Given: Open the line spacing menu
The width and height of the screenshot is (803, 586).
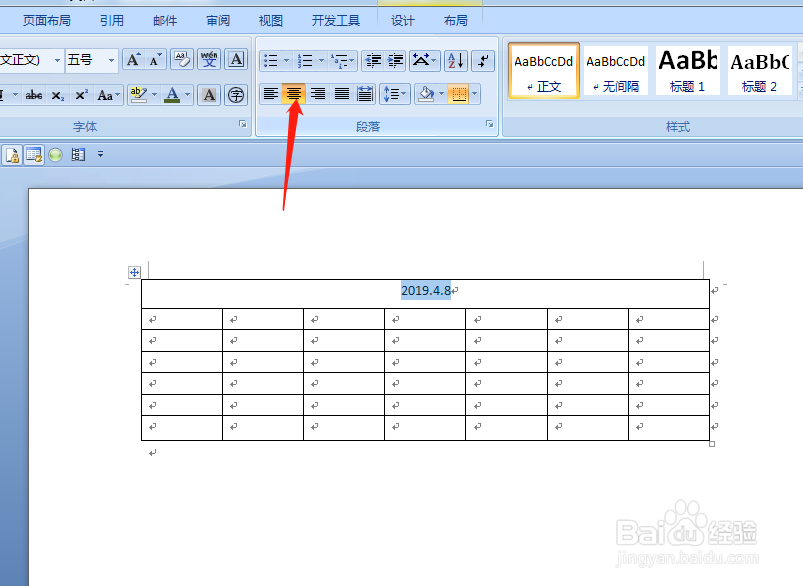Looking at the screenshot, I should tap(394, 94).
